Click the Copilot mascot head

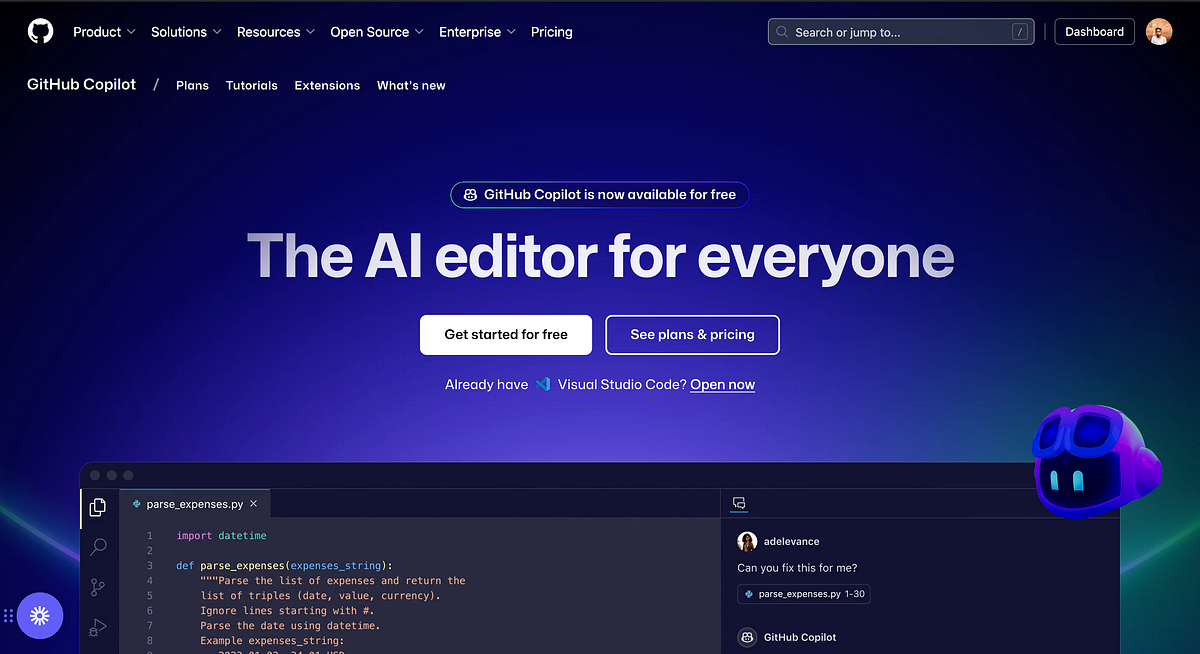point(1095,461)
